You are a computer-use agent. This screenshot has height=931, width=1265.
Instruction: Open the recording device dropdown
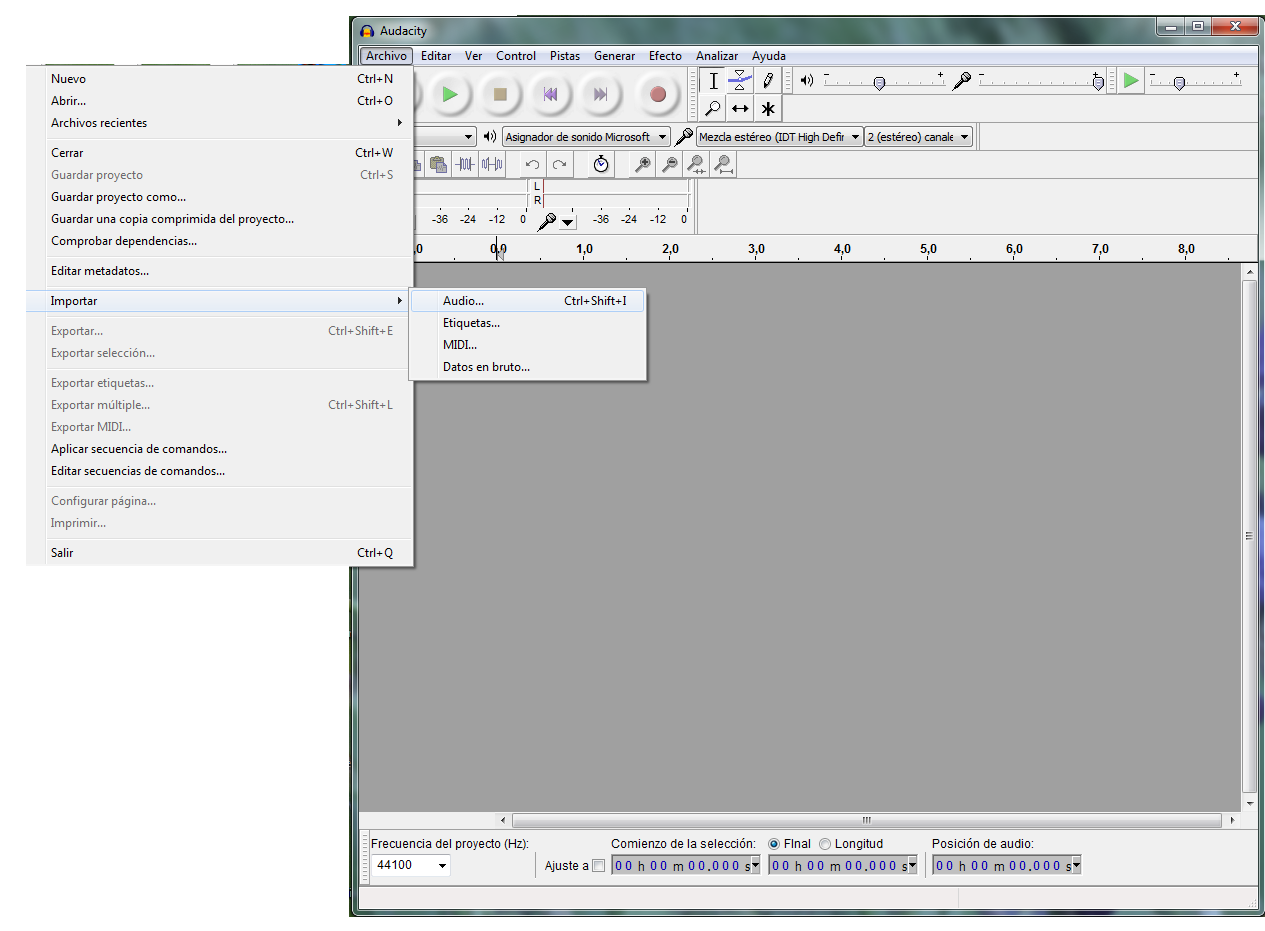point(780,137)
